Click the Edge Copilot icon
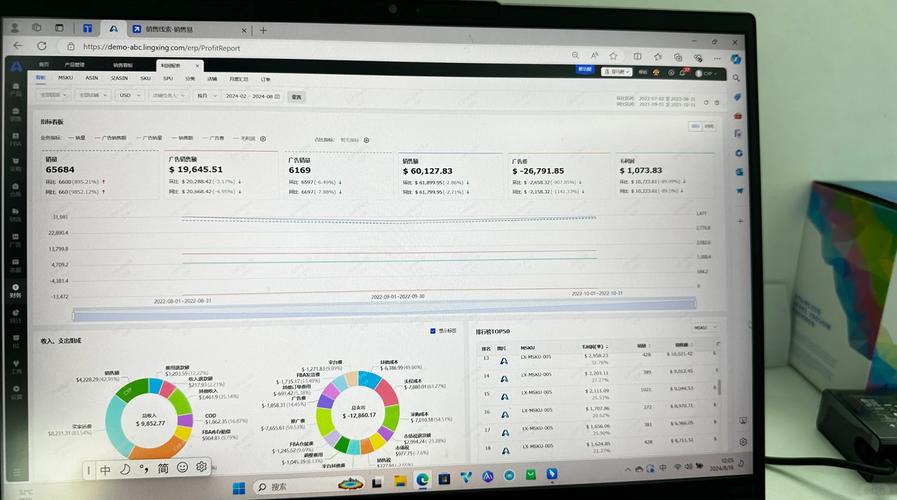 (x=736, y=58)
